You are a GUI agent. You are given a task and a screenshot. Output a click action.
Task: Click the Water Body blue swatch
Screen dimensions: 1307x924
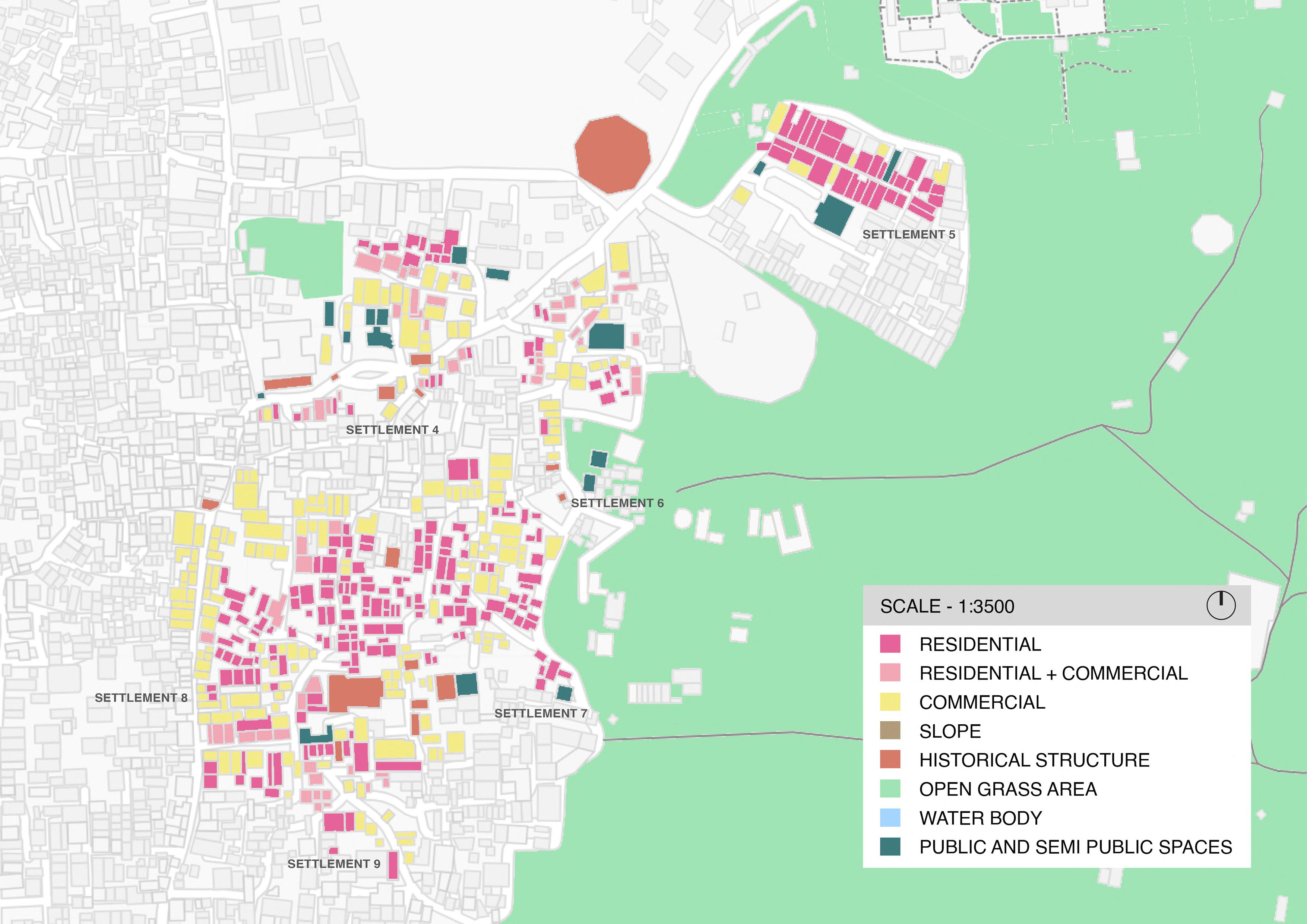tap(890, 817)
